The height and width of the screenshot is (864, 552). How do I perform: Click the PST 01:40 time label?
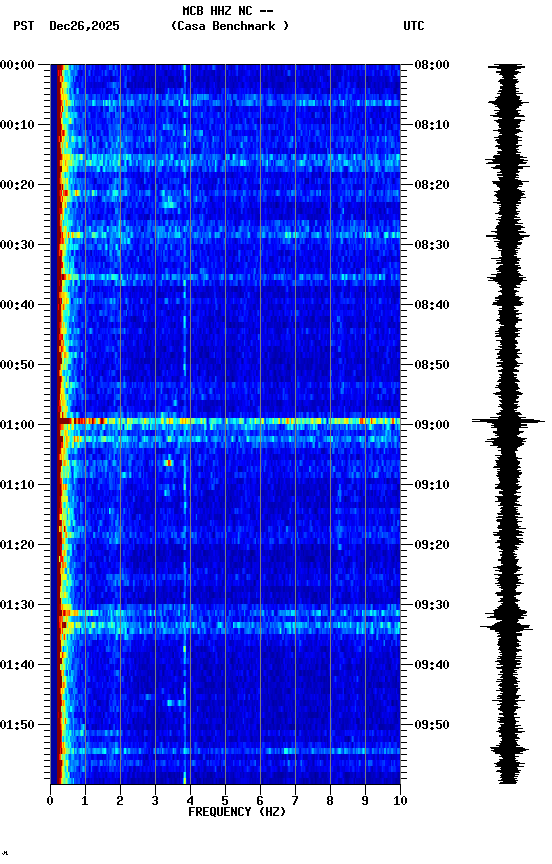17,665
